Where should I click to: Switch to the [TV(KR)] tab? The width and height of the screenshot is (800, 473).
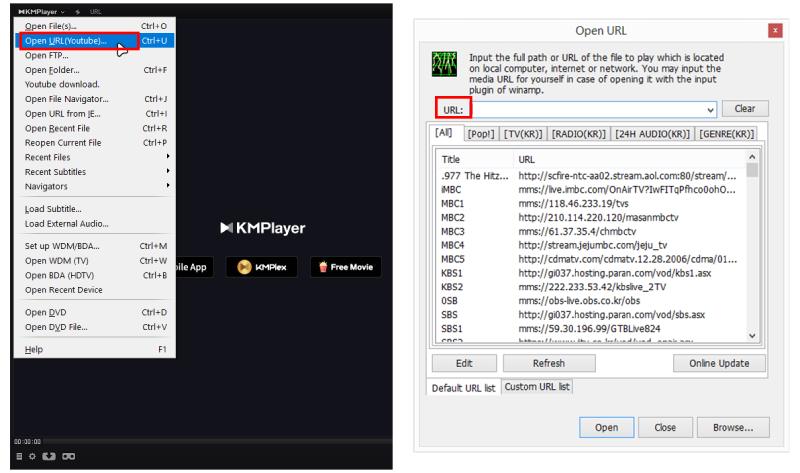(x=523, y=134)
